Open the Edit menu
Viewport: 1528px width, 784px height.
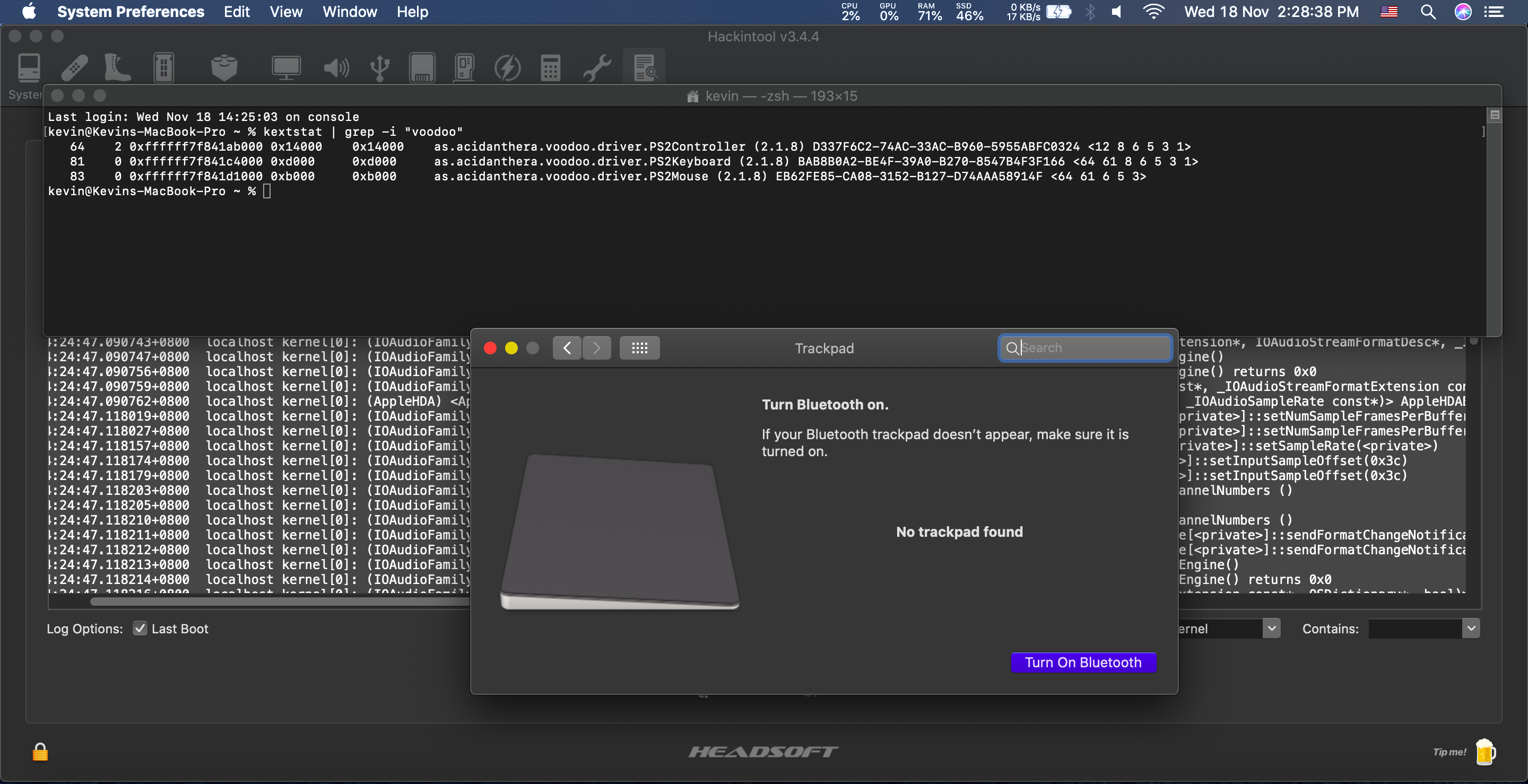(x=237, y=12)
